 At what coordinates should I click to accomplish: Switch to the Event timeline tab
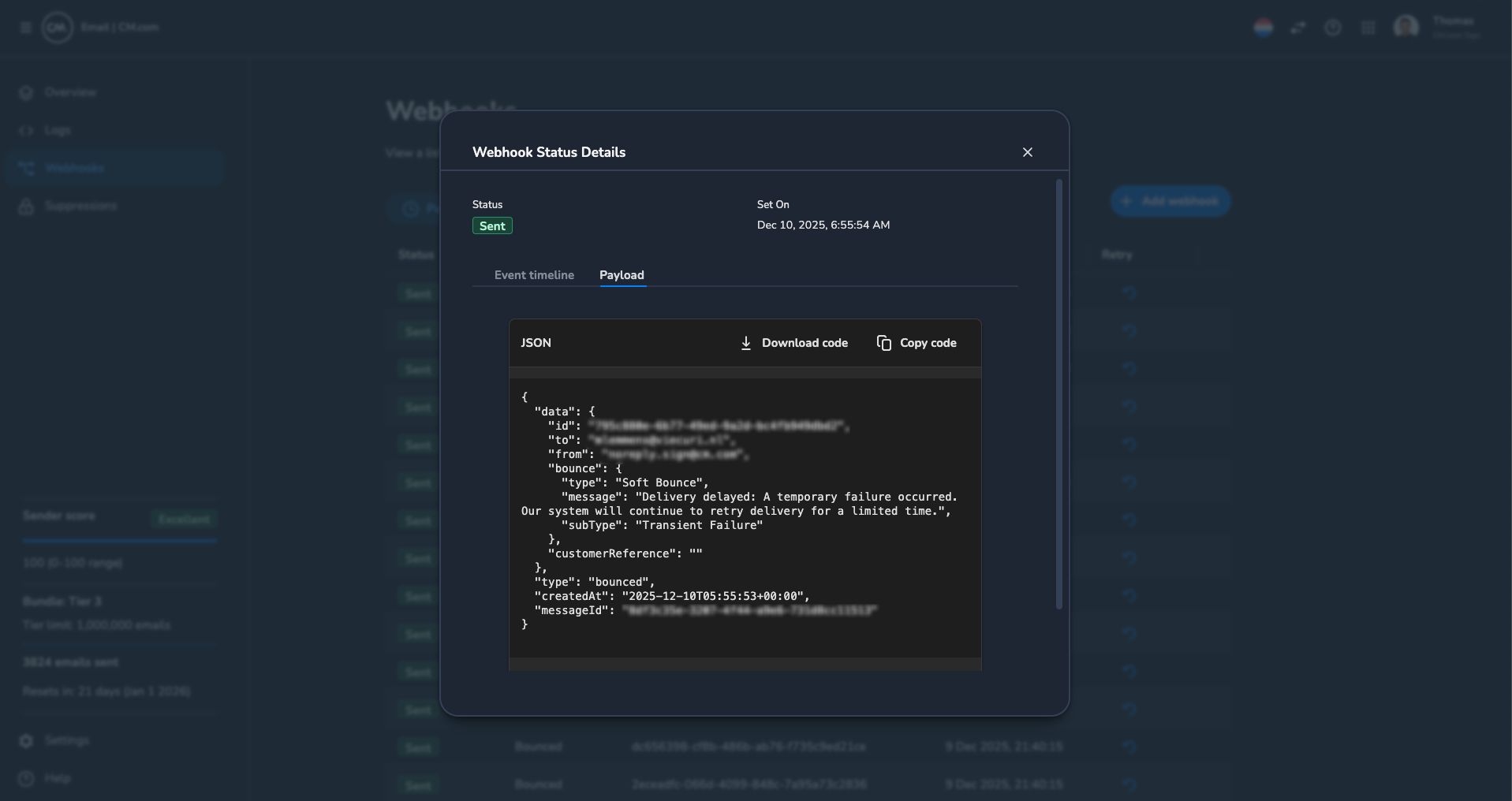click(x=534, y=275)
